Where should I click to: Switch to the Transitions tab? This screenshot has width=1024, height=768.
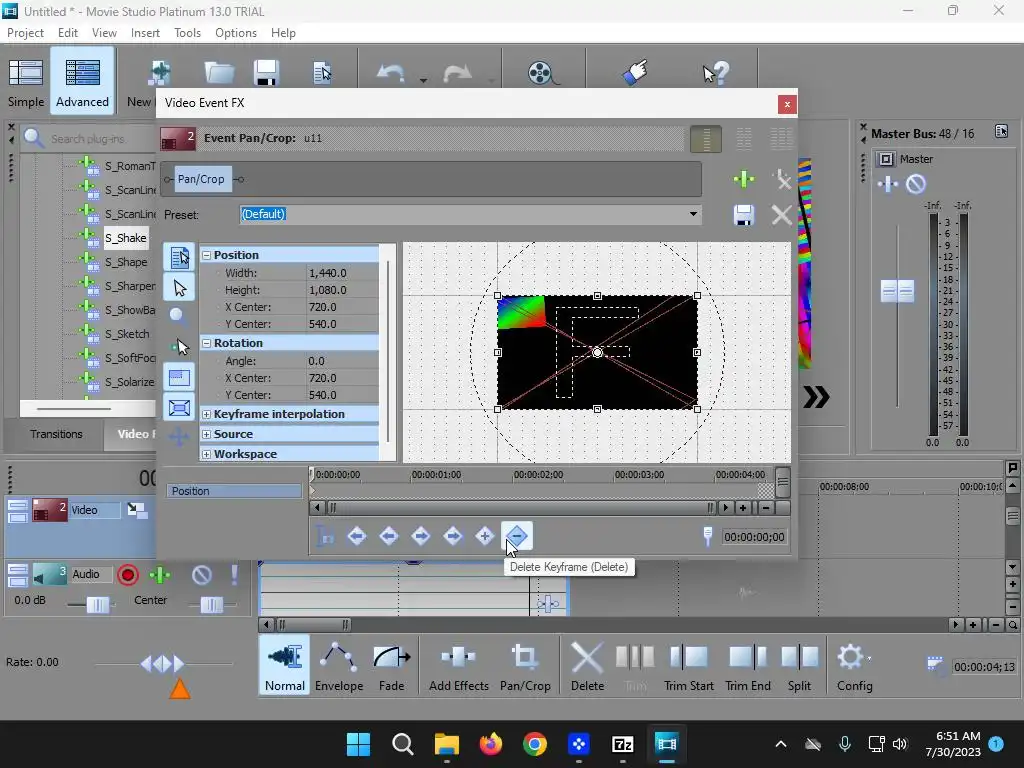(x=56, y=434)
